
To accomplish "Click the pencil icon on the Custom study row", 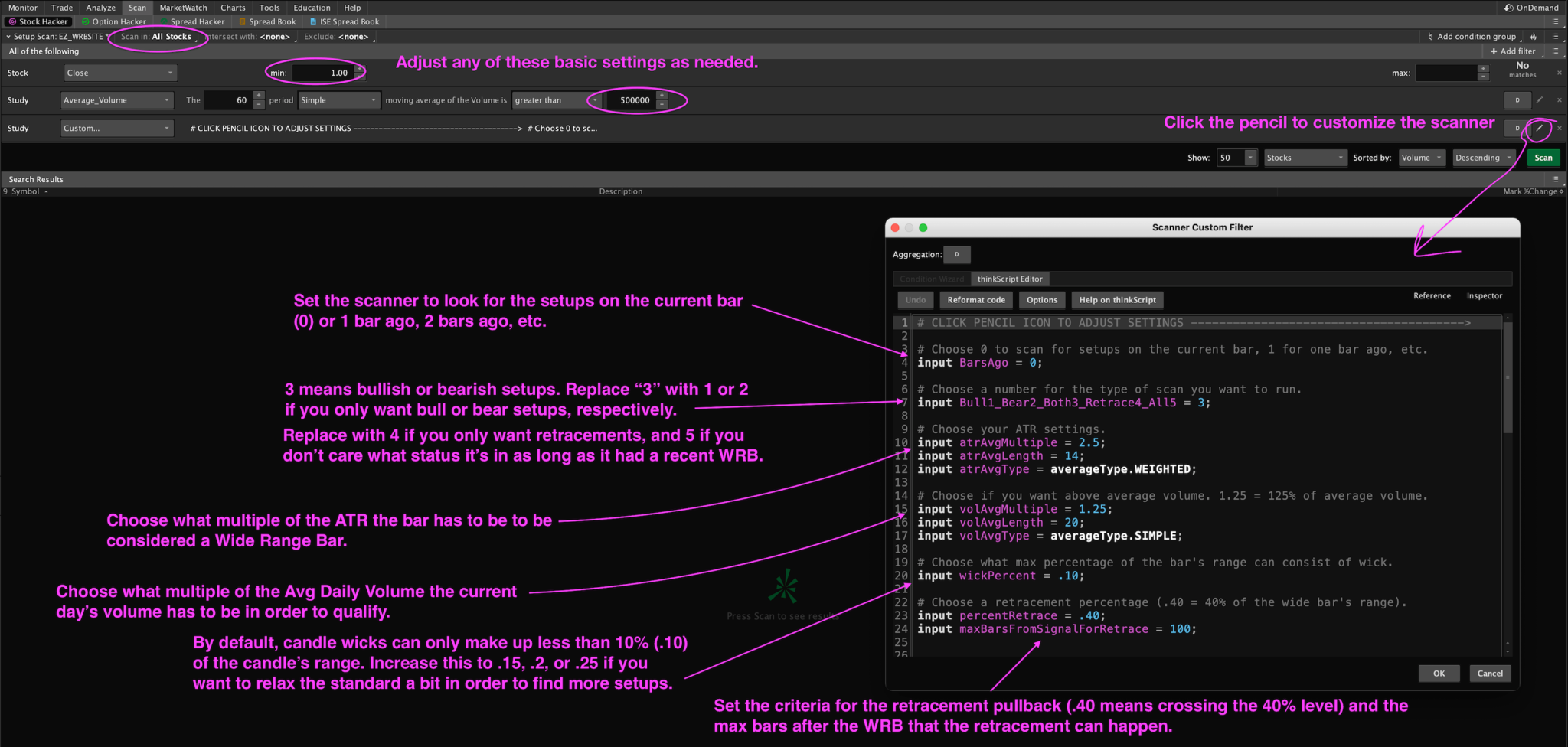I will point(1540,129).
